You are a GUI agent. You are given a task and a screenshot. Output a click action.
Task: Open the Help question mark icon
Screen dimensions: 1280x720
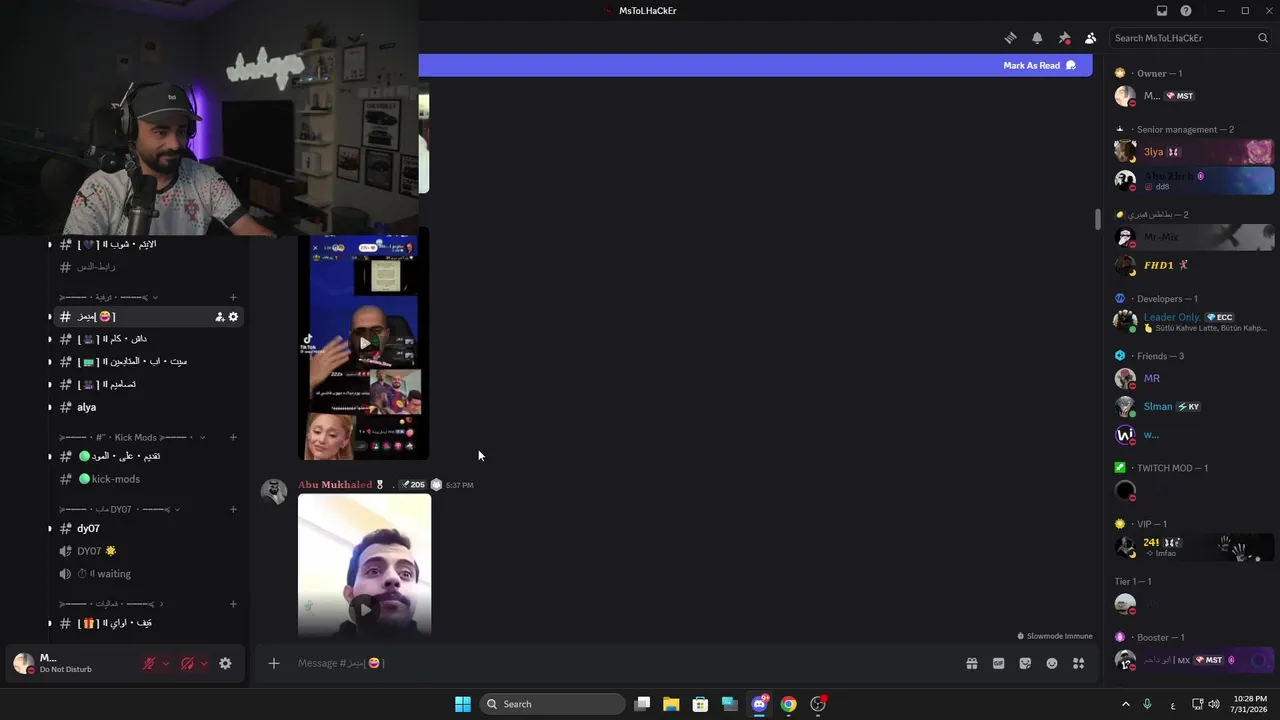pos(1186,11)
